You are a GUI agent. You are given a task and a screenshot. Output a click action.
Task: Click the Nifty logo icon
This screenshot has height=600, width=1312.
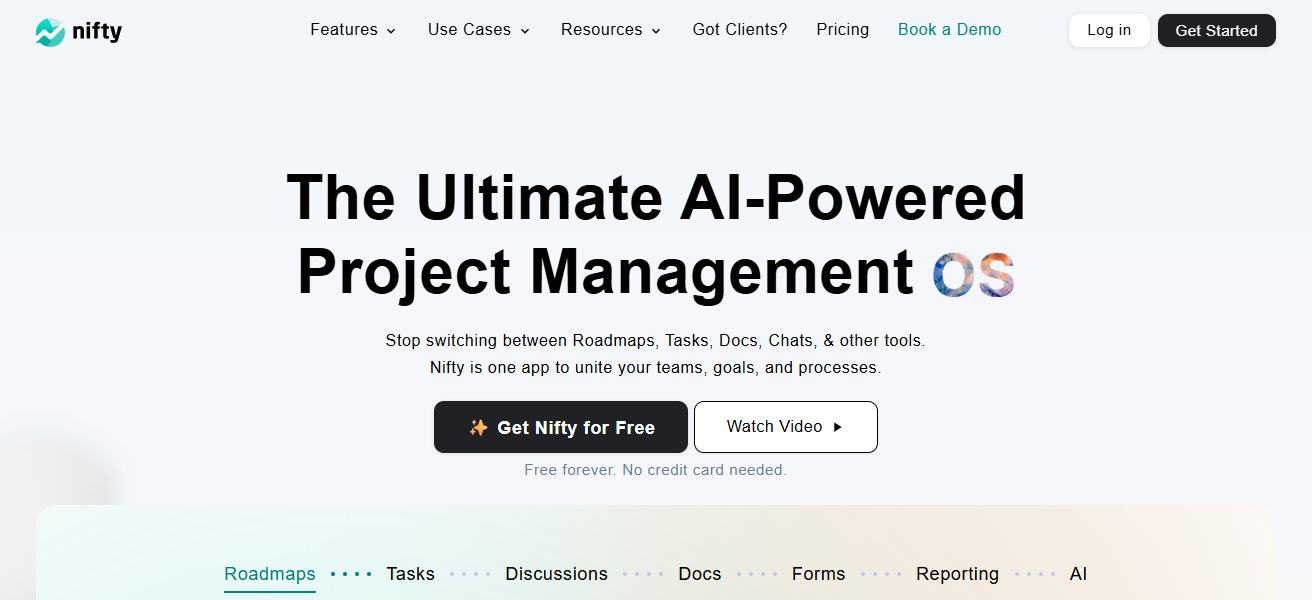click(x=50, y=32)
